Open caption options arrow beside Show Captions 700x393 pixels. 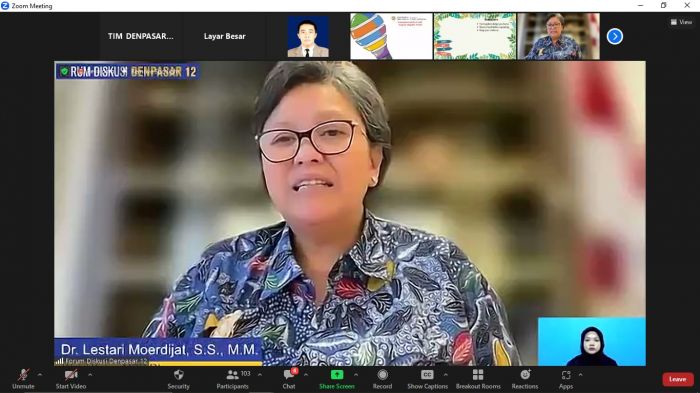tap(446, 375)
